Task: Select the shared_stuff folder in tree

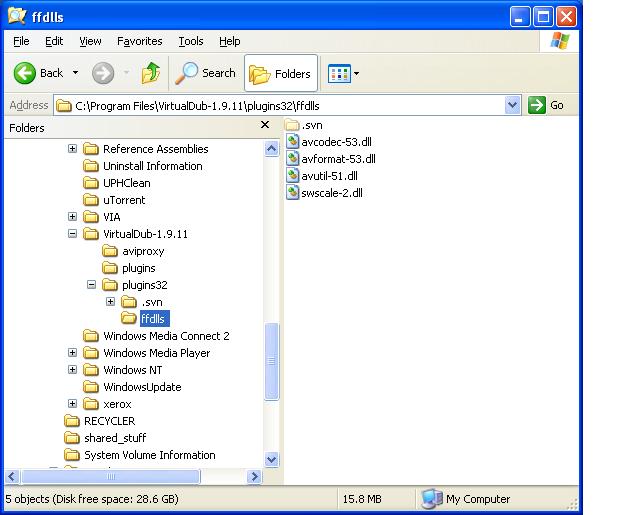Action: (x=115, y=438)
